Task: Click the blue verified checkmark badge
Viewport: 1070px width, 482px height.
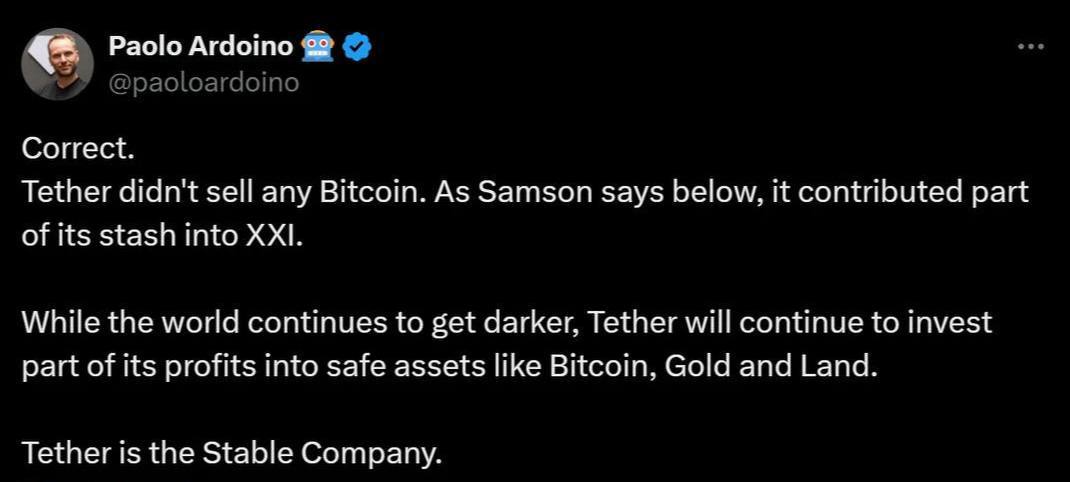Action: (x=356, y=47)
